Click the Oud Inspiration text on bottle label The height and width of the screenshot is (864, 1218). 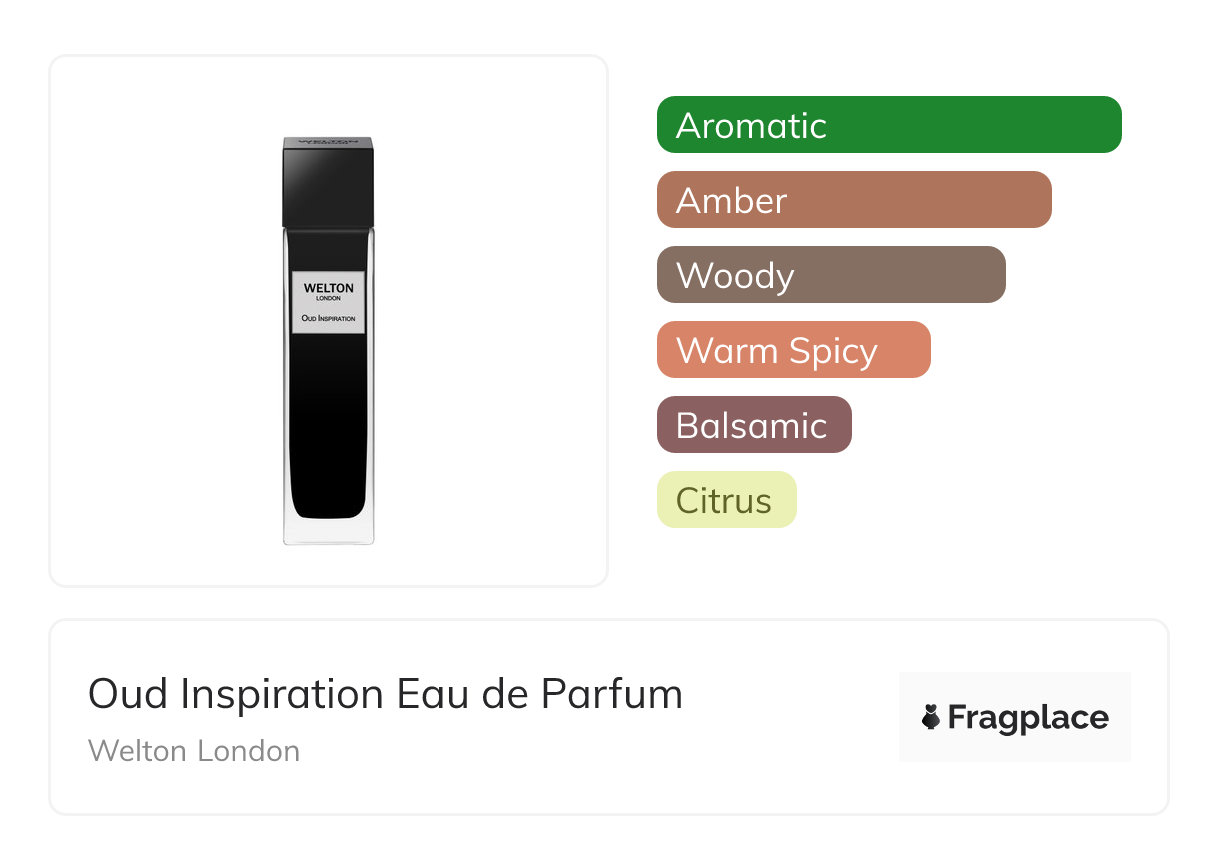pos(328,318)
